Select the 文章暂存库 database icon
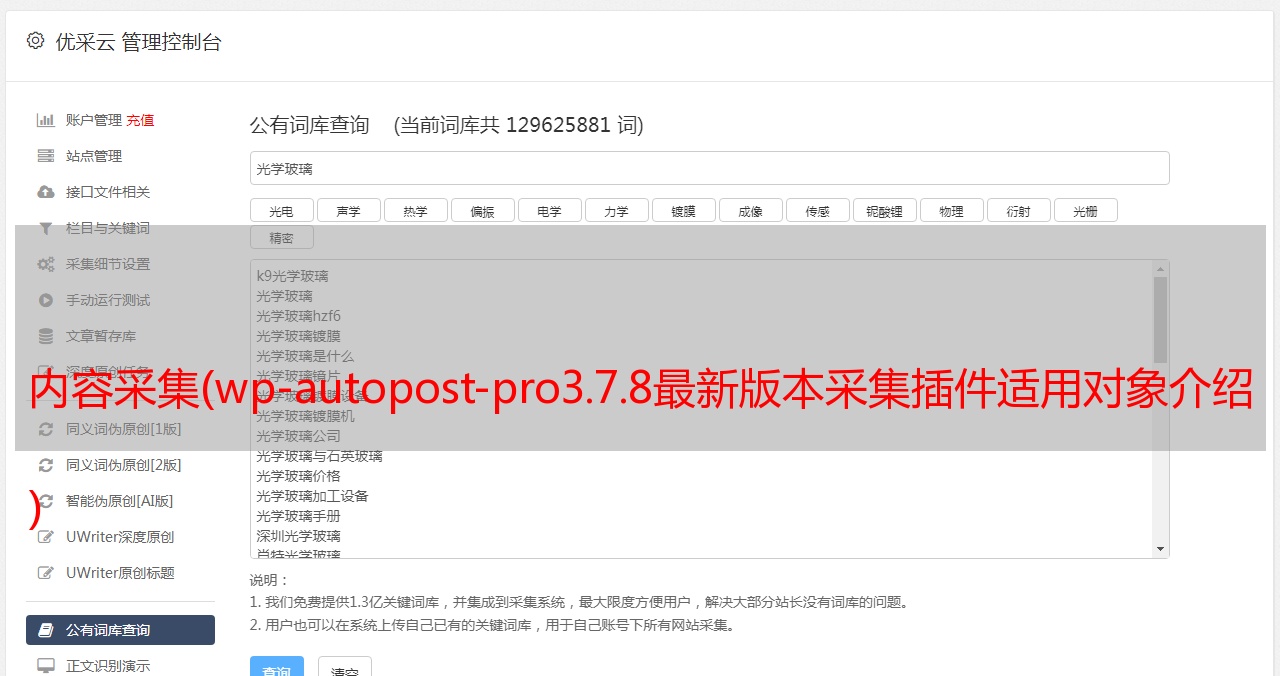 [46, 336]
